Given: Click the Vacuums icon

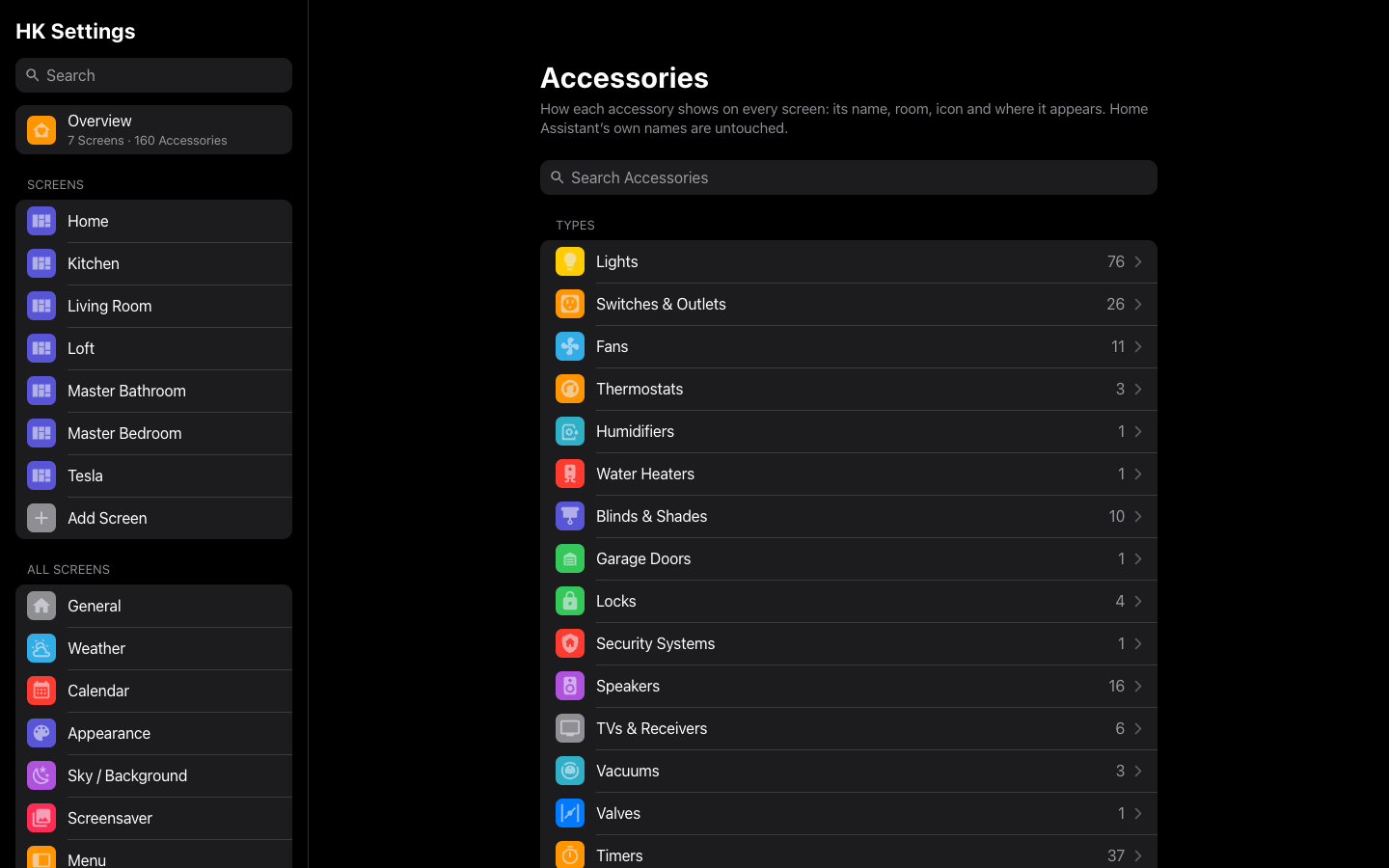Looking at the screenshot, I should tap(570, 771).
